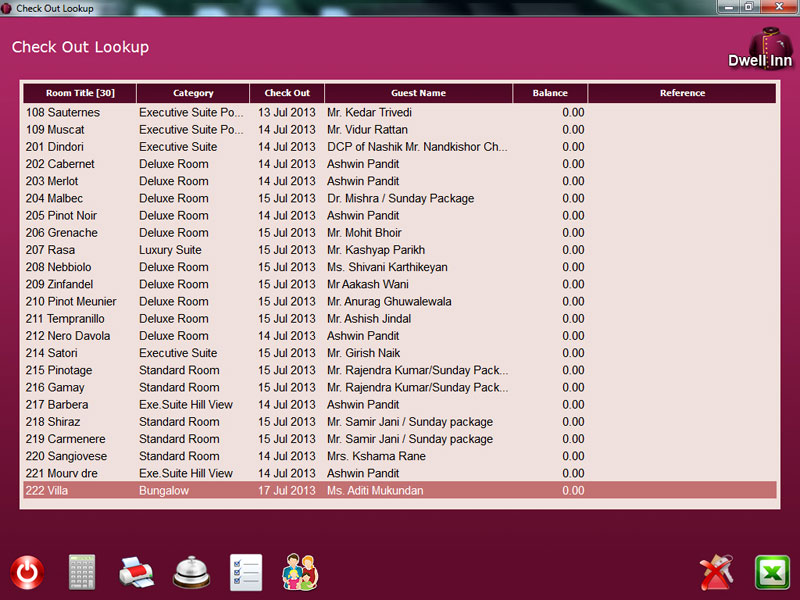Open the calculator tool icon
The height and width of the screenshot is (600, 800).
point(82,572)
